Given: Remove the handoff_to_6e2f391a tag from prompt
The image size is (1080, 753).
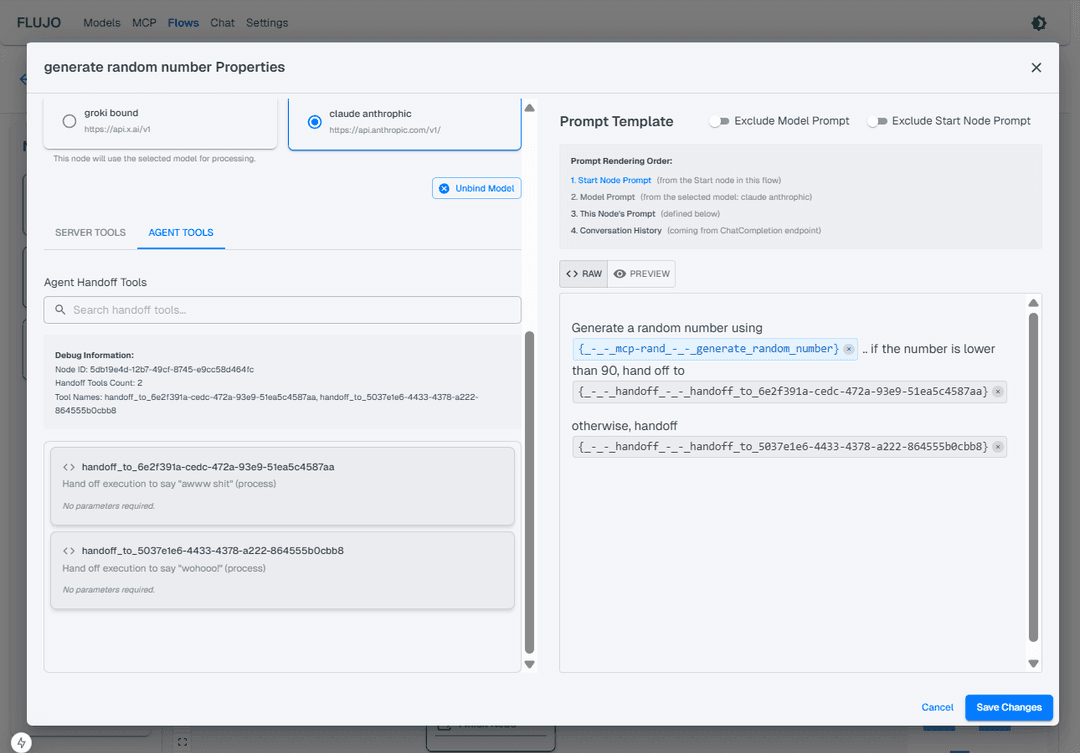Looking at the screenshot, I should point(997,391).
